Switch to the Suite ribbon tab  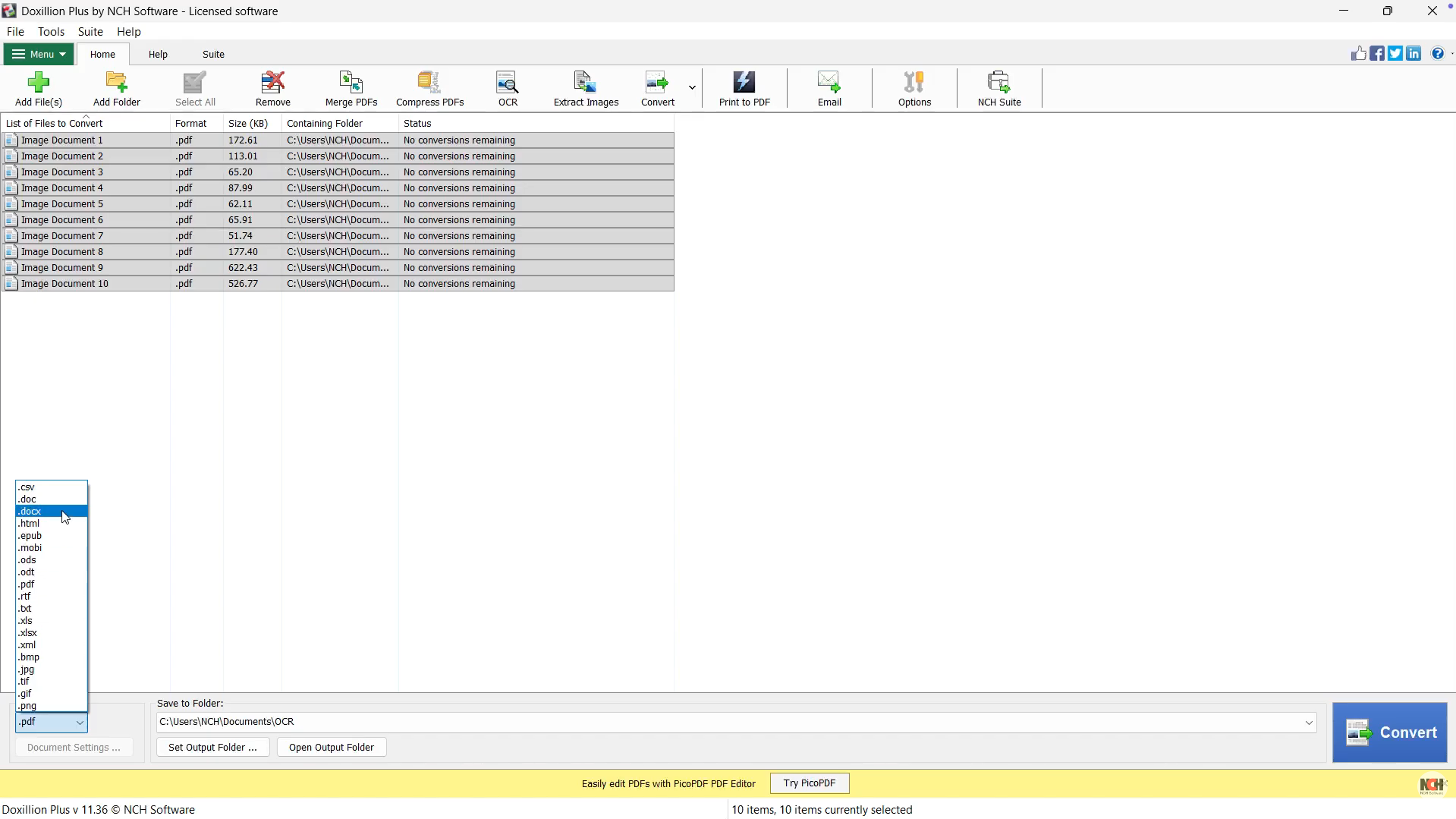pos(213,55)
